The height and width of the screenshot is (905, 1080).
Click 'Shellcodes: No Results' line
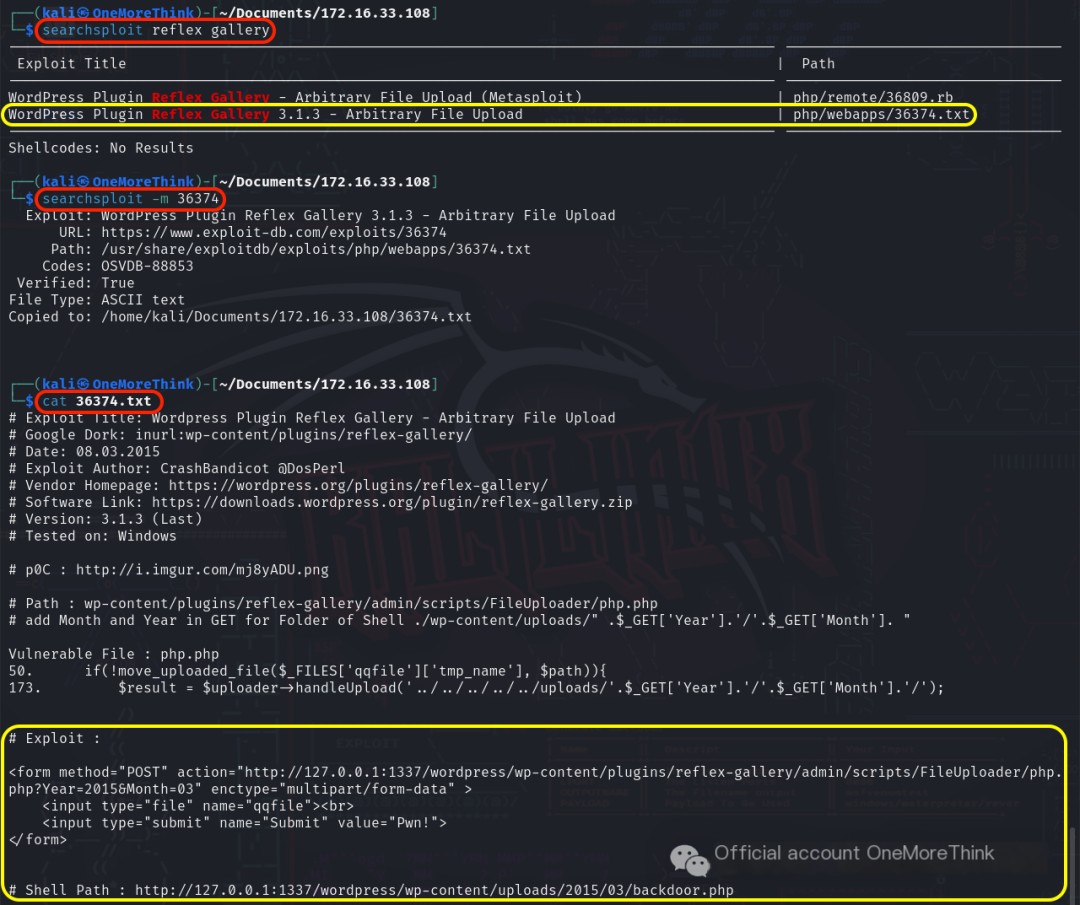[x=101, y=148]
